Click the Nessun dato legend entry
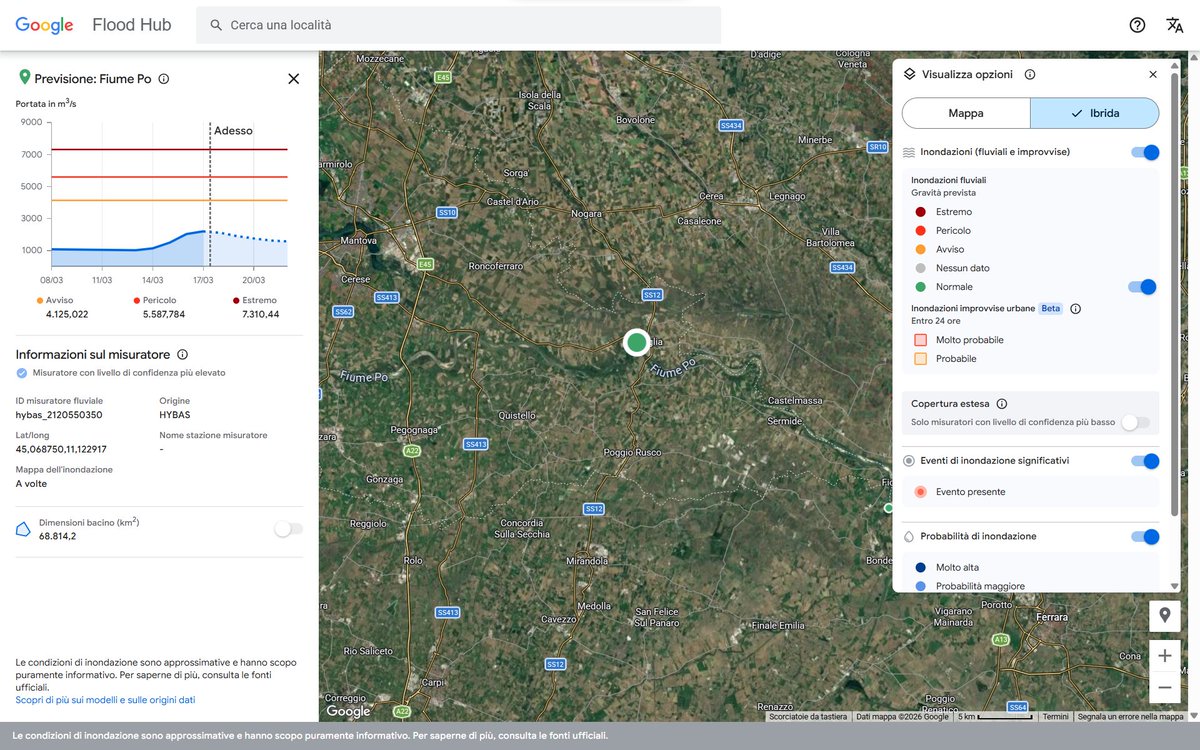This screenshot has height=750, width=1200. pyautogui.click(x=963, y=268)
